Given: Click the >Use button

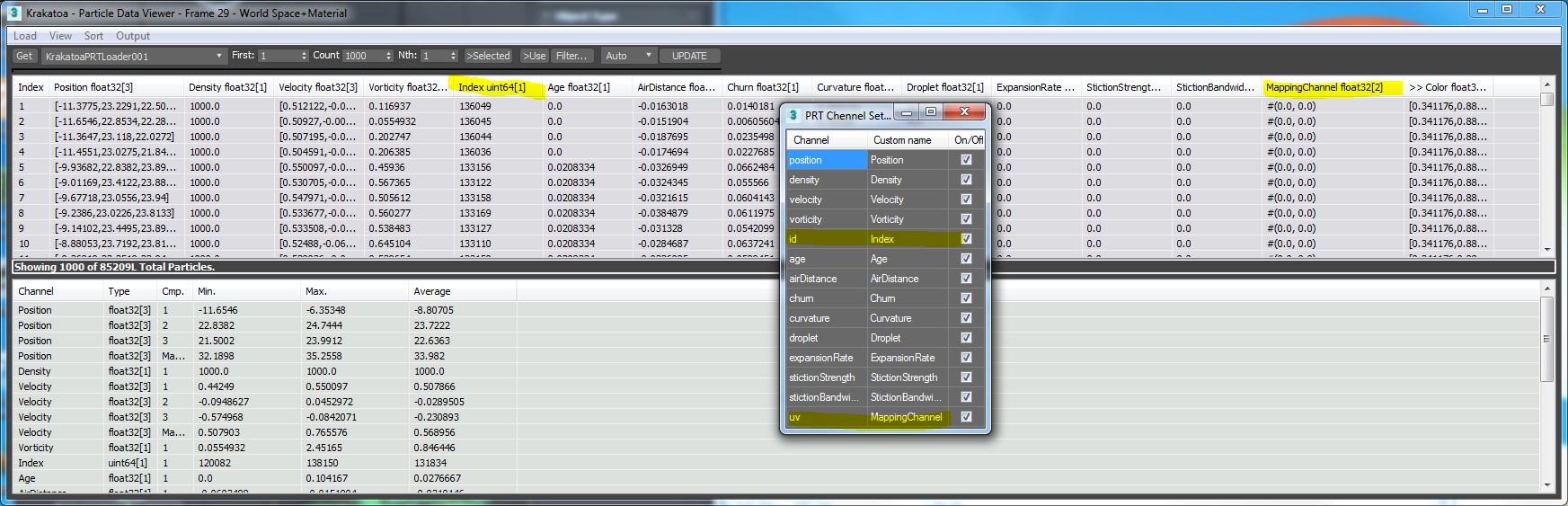Looking at the screenshot, I should pyautogui.click(x=534, y=56).
